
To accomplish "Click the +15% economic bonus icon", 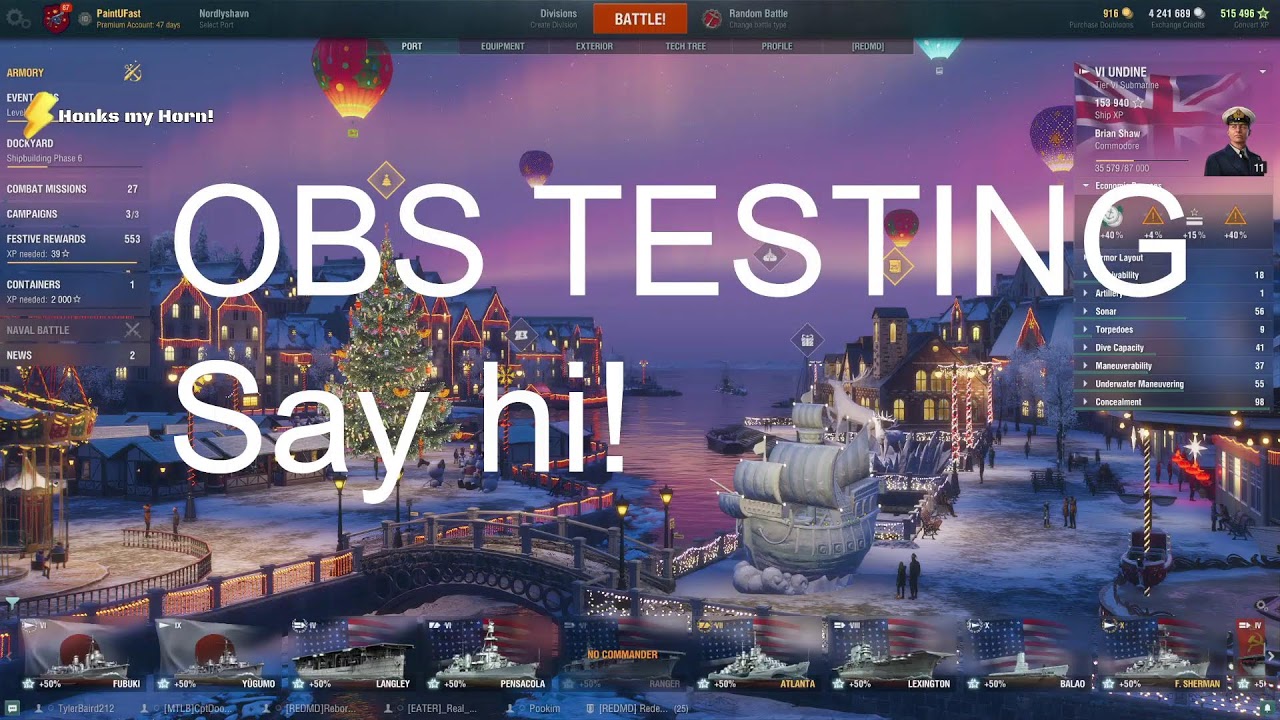I will point(1194,217).
